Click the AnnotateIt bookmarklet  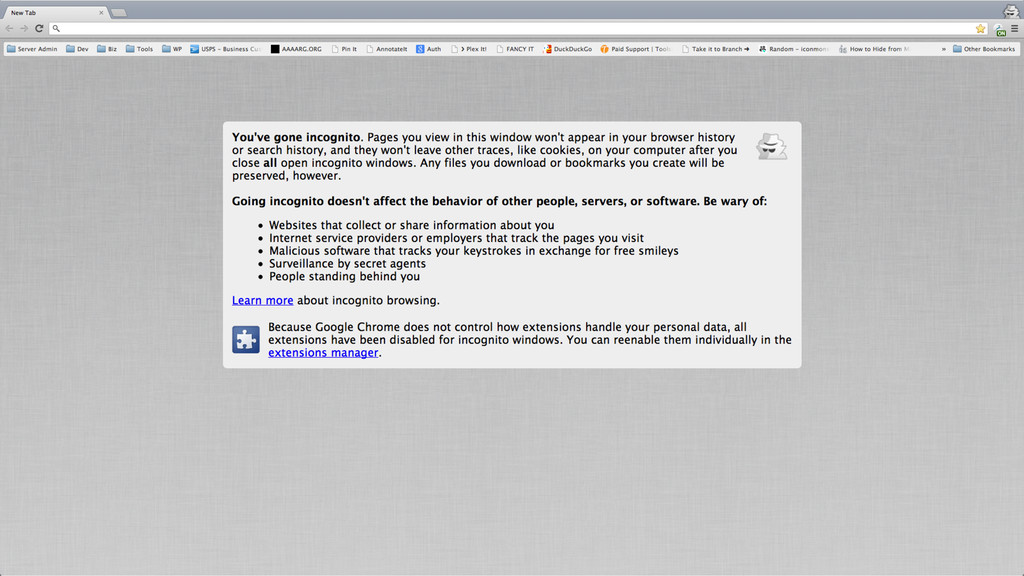tap(387, 49)
